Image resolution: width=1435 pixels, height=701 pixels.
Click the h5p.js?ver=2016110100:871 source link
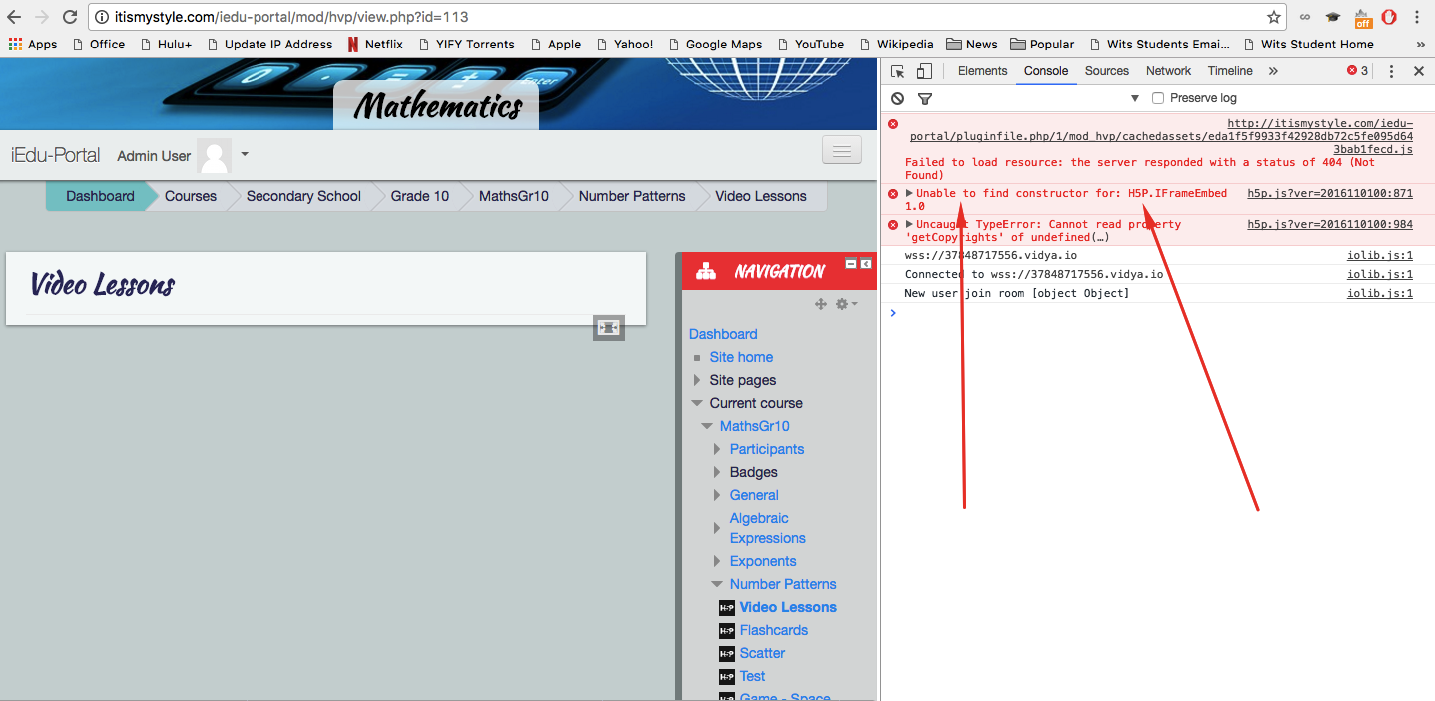(x=1330, y=193)
